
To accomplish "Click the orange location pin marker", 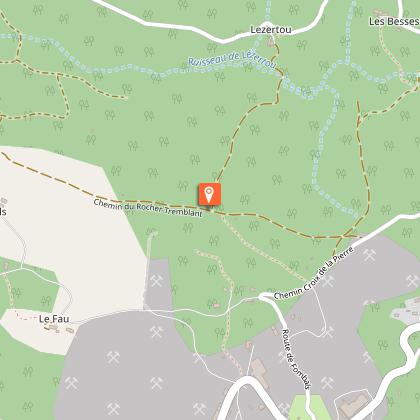I will click(x=209, y=194).
